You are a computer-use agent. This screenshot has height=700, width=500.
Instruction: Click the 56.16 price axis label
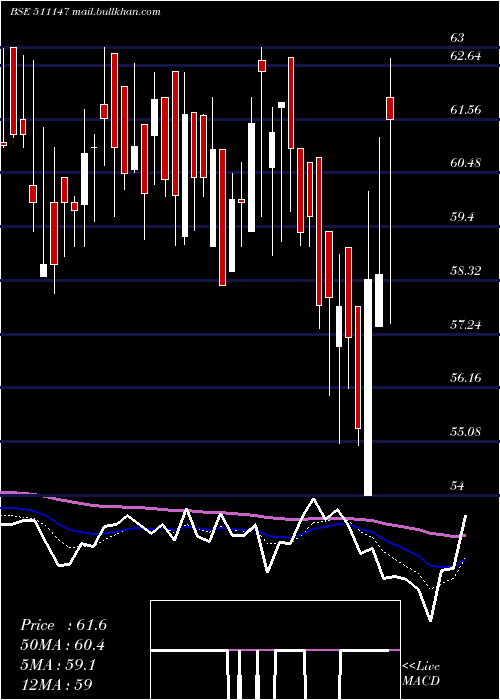click(466, 378)
